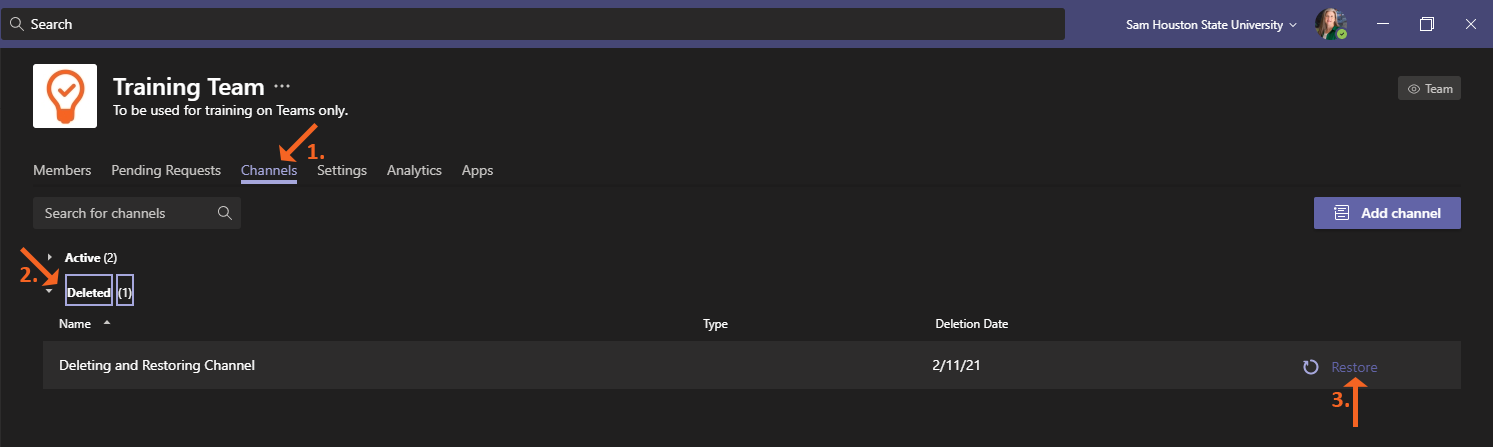The width and height of the screenshot is (1493, 447).
Task: Click the Add channel button
Action: point(1387,213)
